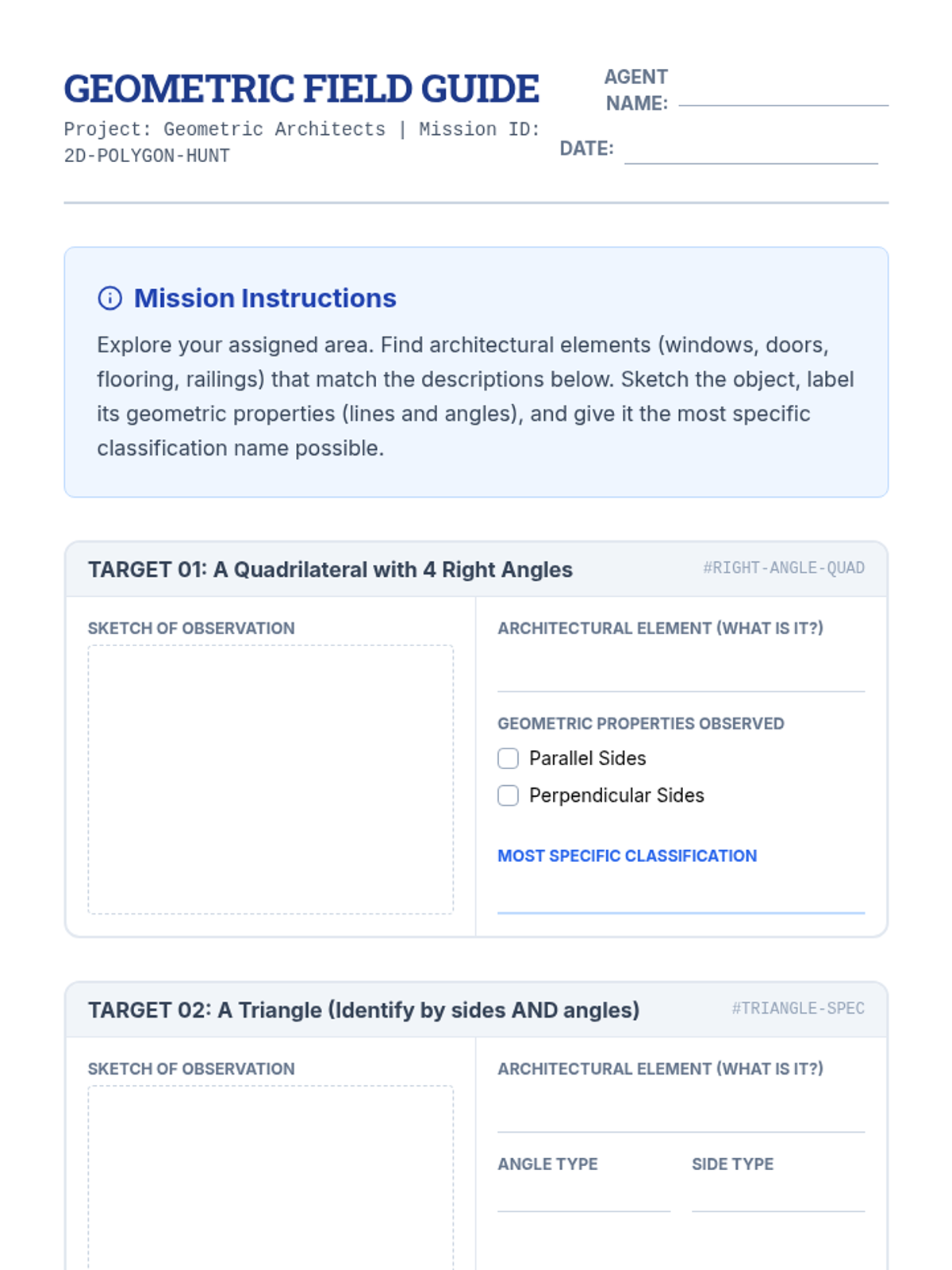Click the Target 01 sketch box
Viewport: 952px width, 1270px height.
click(271, 779)
